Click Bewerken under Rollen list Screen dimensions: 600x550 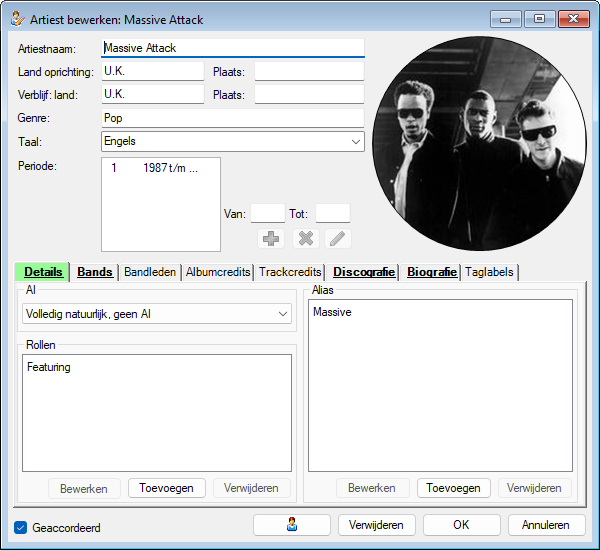(x=84, y=488)
